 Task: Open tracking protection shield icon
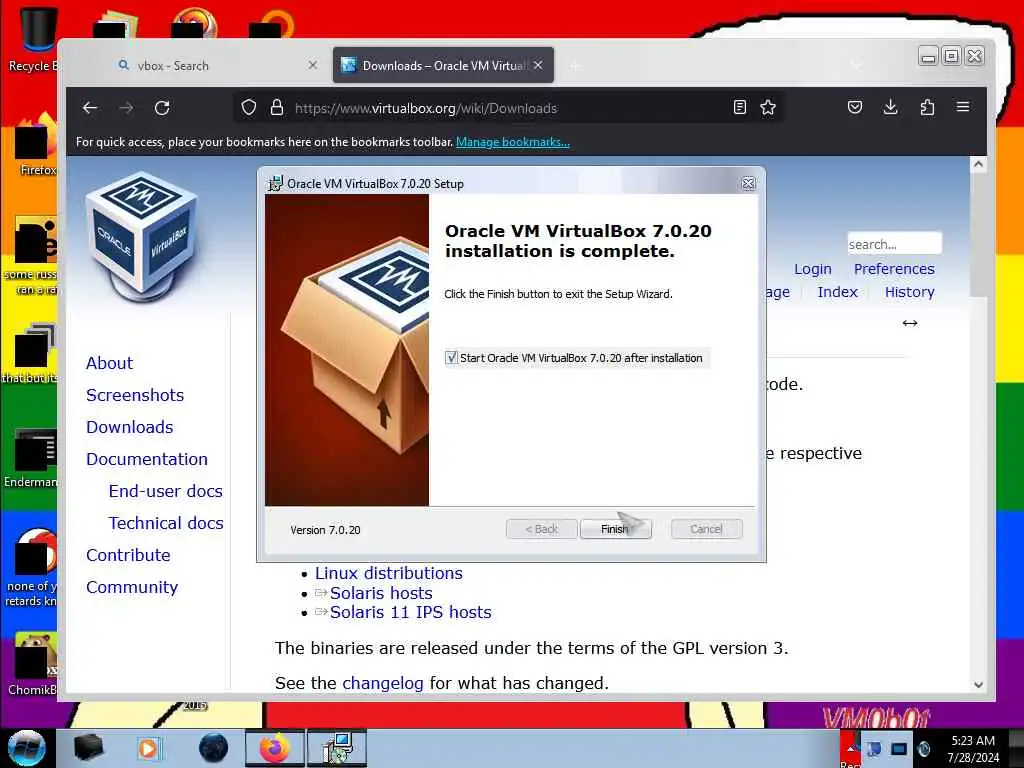coord(248,107)
